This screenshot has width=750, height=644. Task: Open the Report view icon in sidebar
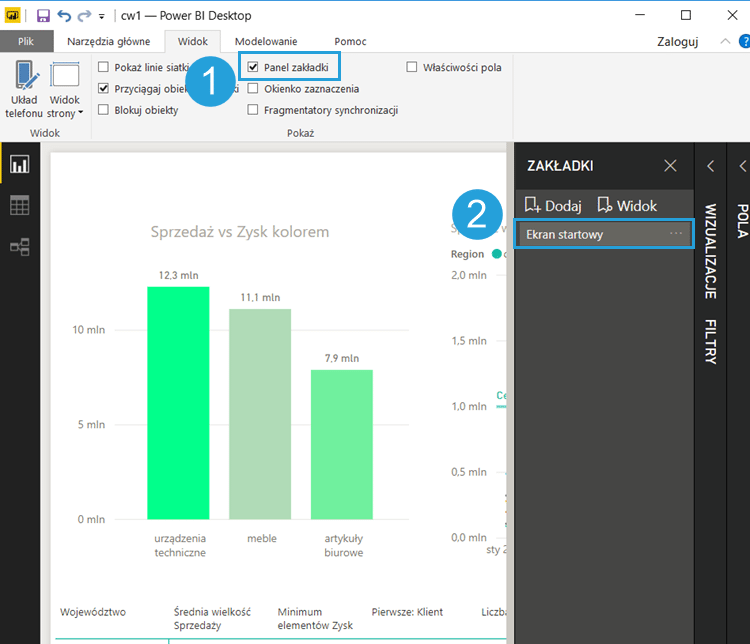[19, 165]
